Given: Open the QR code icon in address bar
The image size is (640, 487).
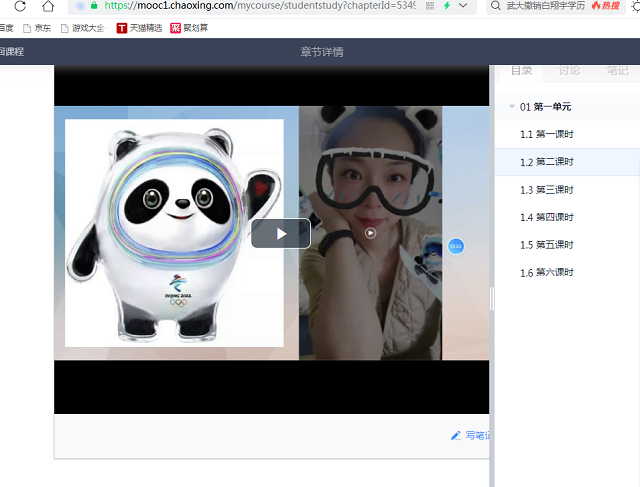Looking at the screenshot, I should point(430,6).
